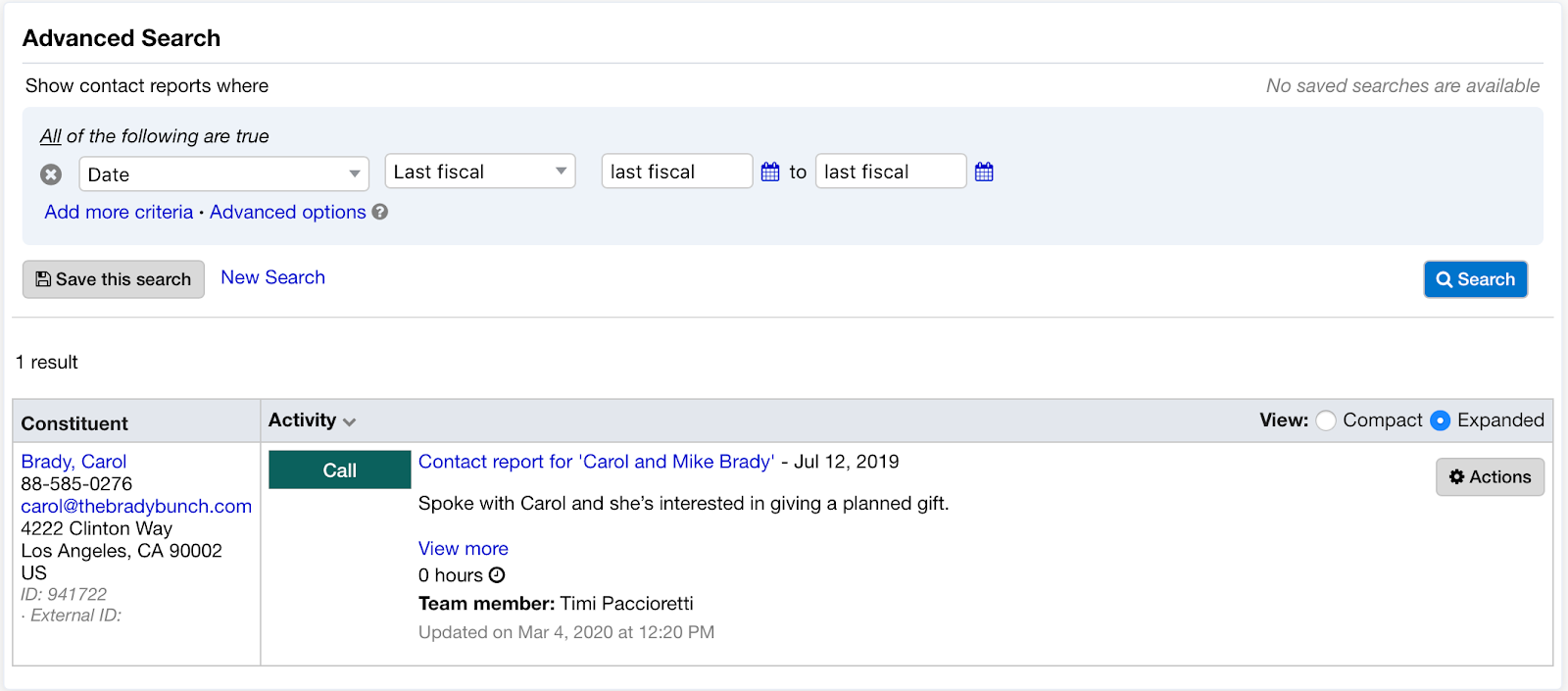
Task: Click the Constituent column header
Action: [74, 423]
